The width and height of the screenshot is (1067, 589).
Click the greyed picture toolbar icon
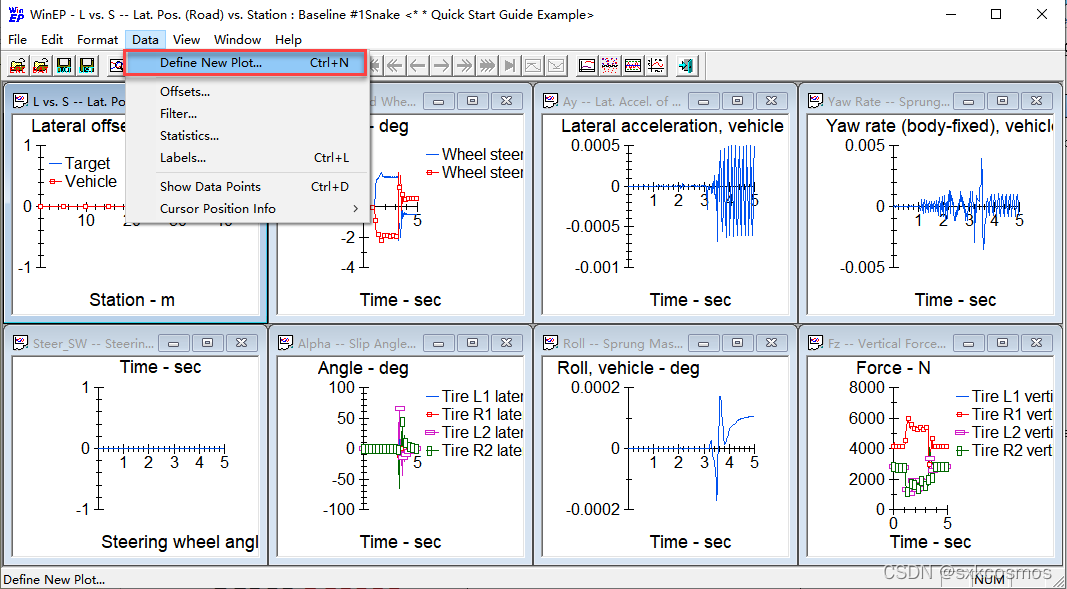coord(533,66)
